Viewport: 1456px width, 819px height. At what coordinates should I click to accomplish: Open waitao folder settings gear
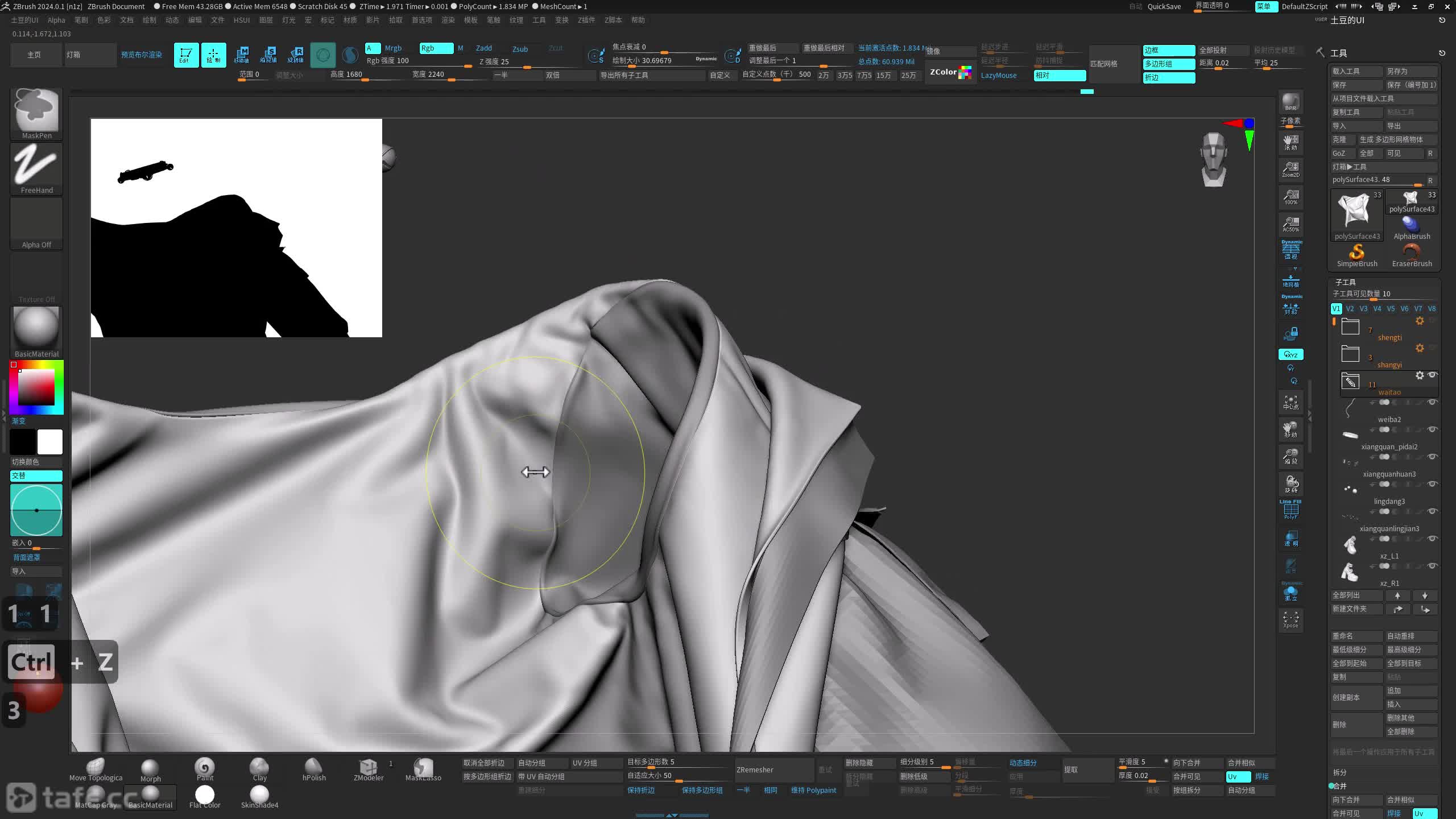coord(1420,375)
